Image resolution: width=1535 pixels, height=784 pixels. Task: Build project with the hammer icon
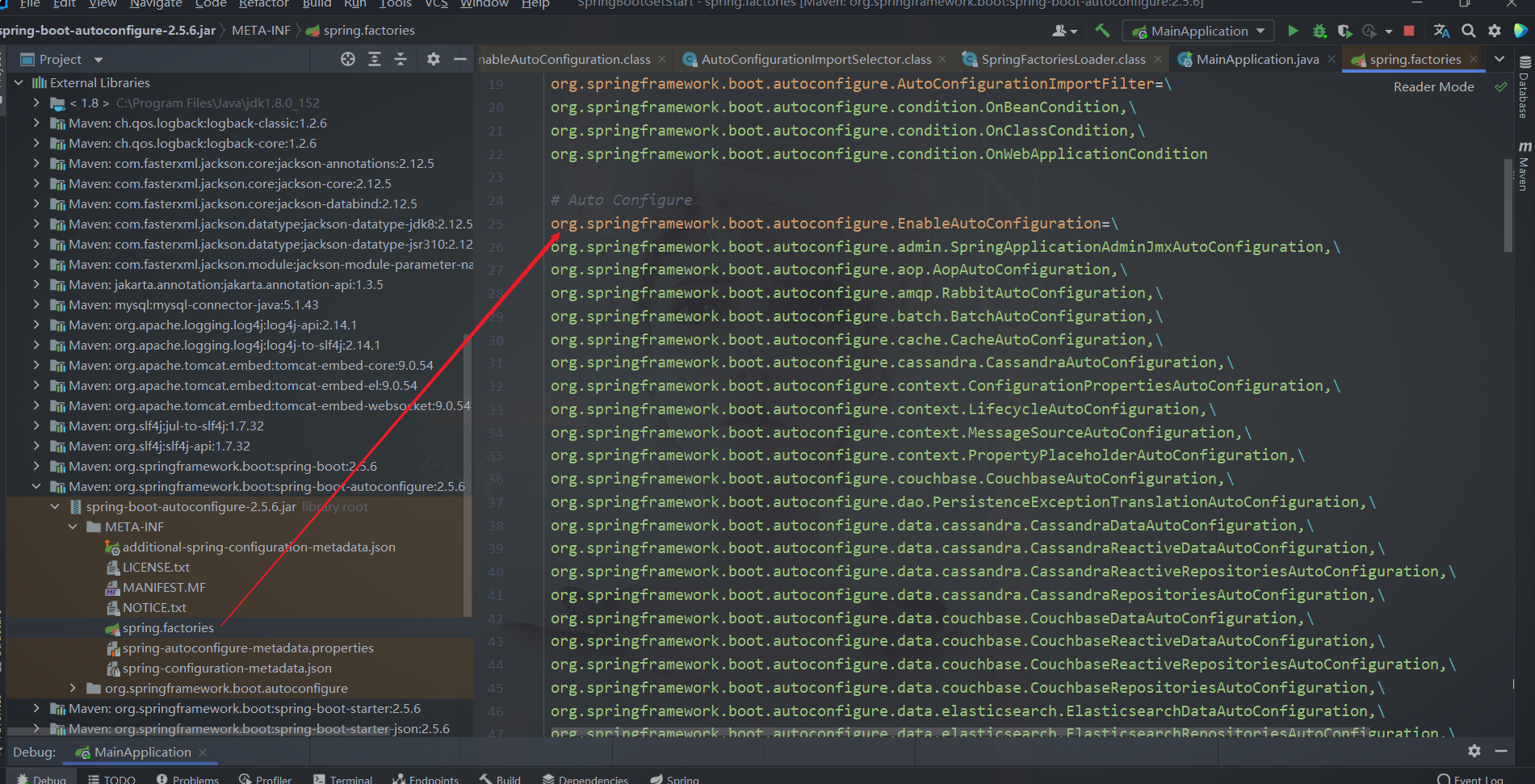tap(1102, 31)
